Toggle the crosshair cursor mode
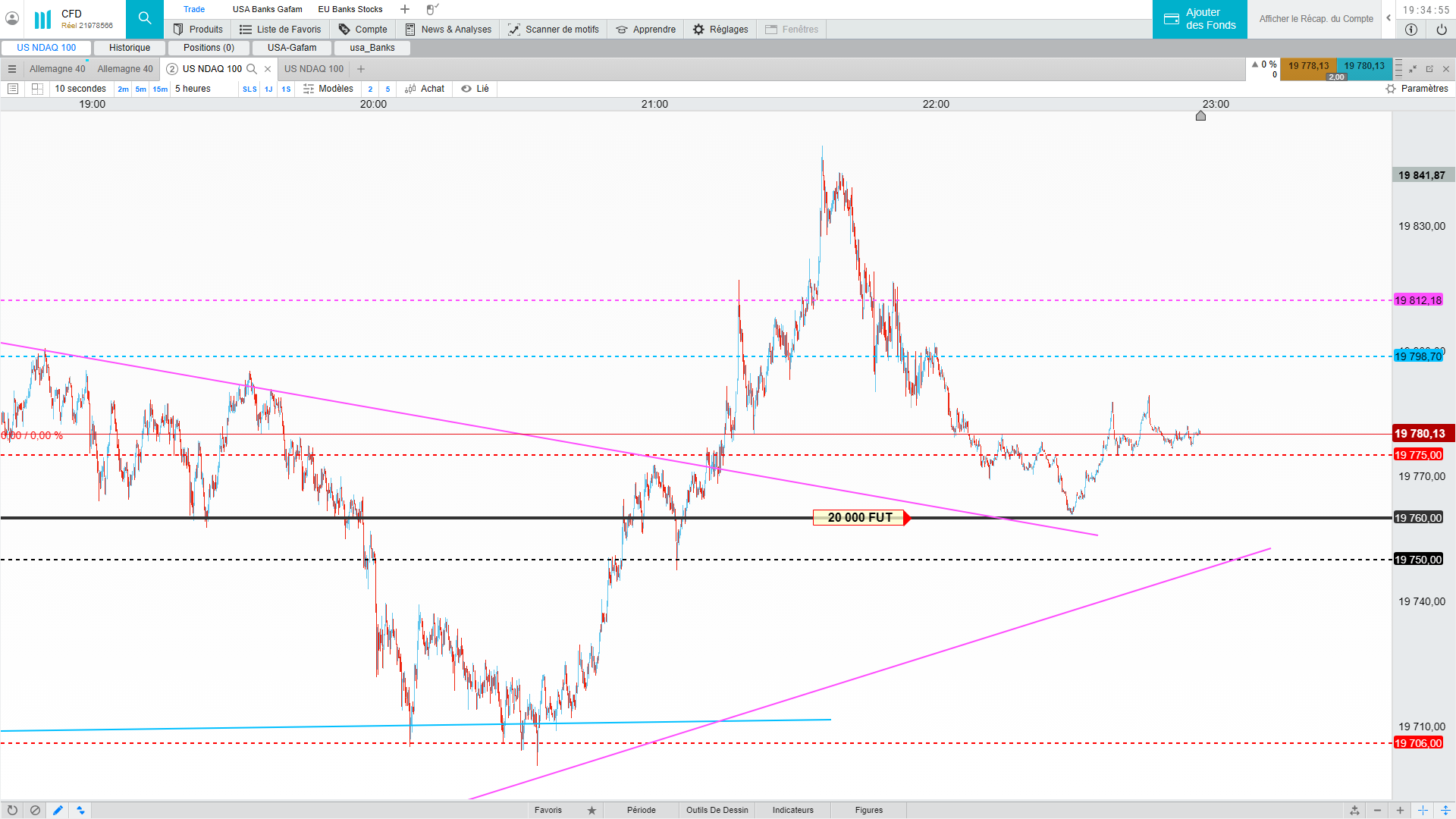 1423,810
